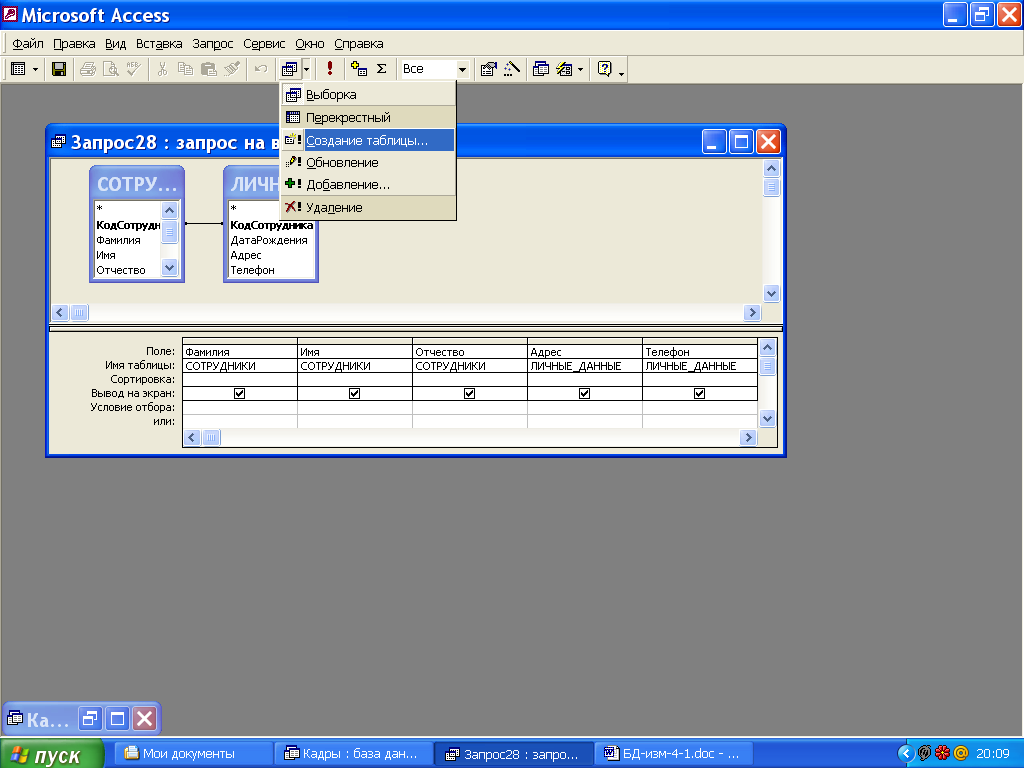This screenshot has height=768, width=1024.
Task: Click the Database Window icon
Action: pos(541,69)
